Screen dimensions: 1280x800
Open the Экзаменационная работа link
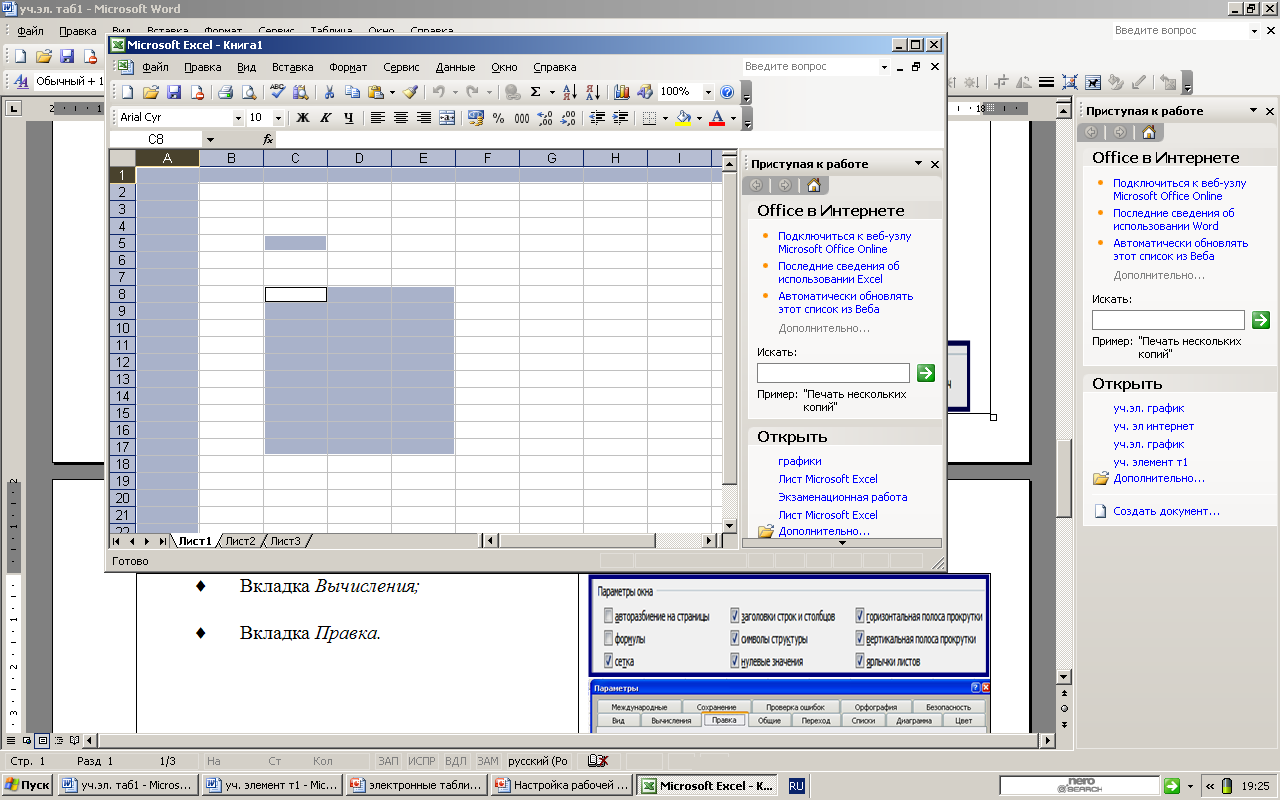(842, 497)
